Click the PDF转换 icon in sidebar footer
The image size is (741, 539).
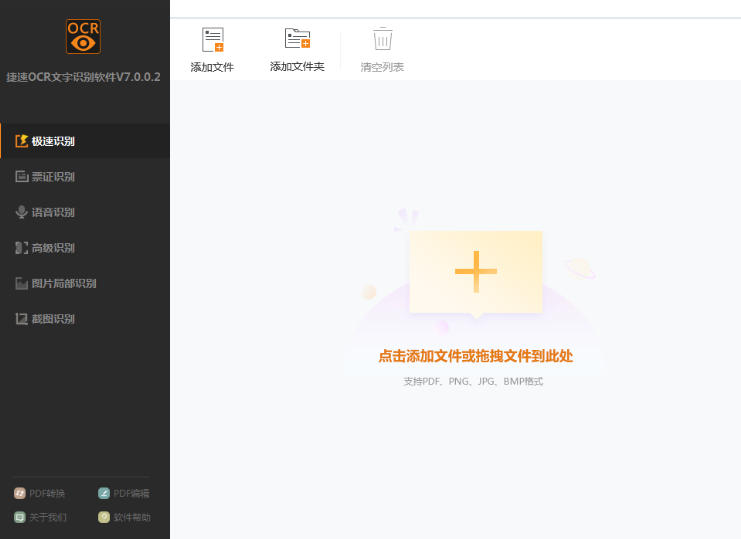click(19, 493)
